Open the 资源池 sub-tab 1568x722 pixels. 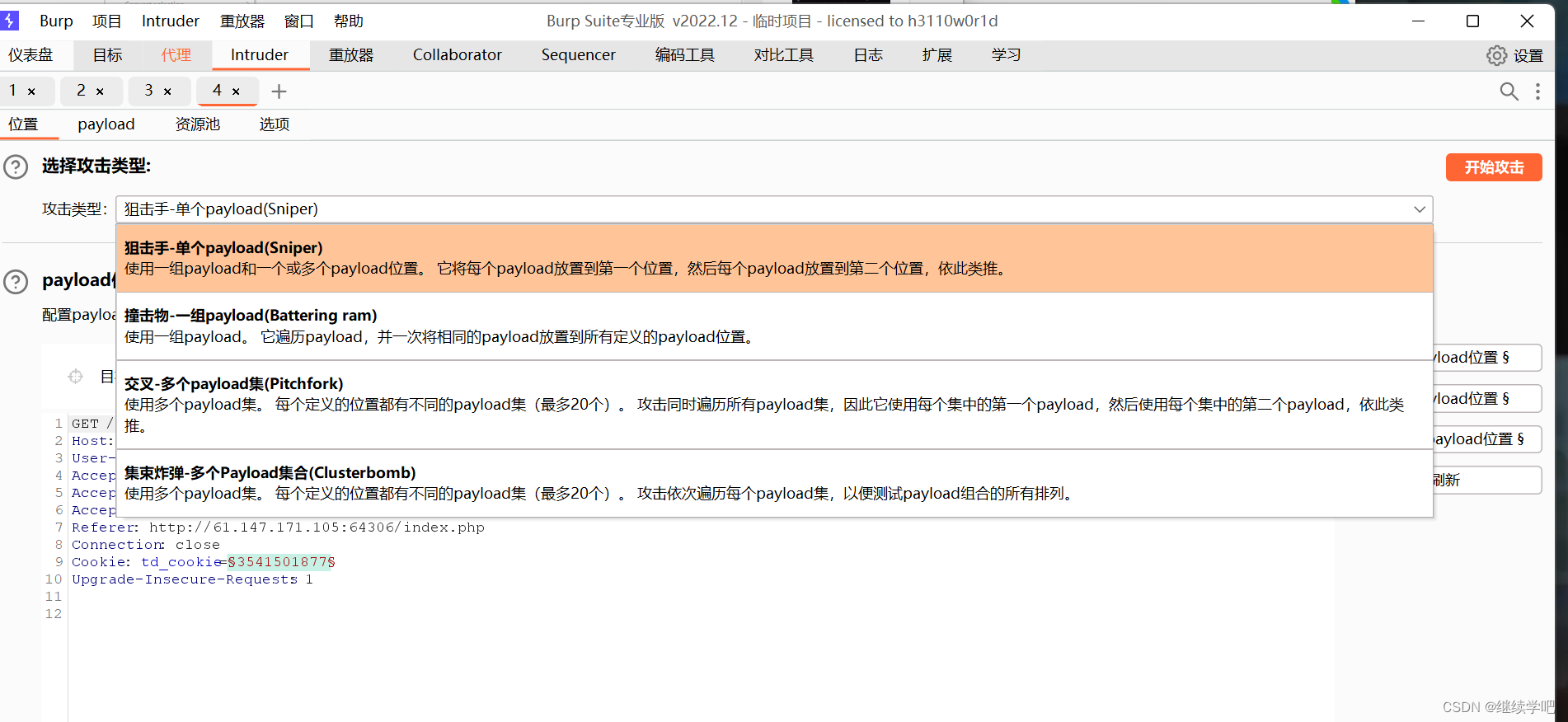[x=198, y=124]
